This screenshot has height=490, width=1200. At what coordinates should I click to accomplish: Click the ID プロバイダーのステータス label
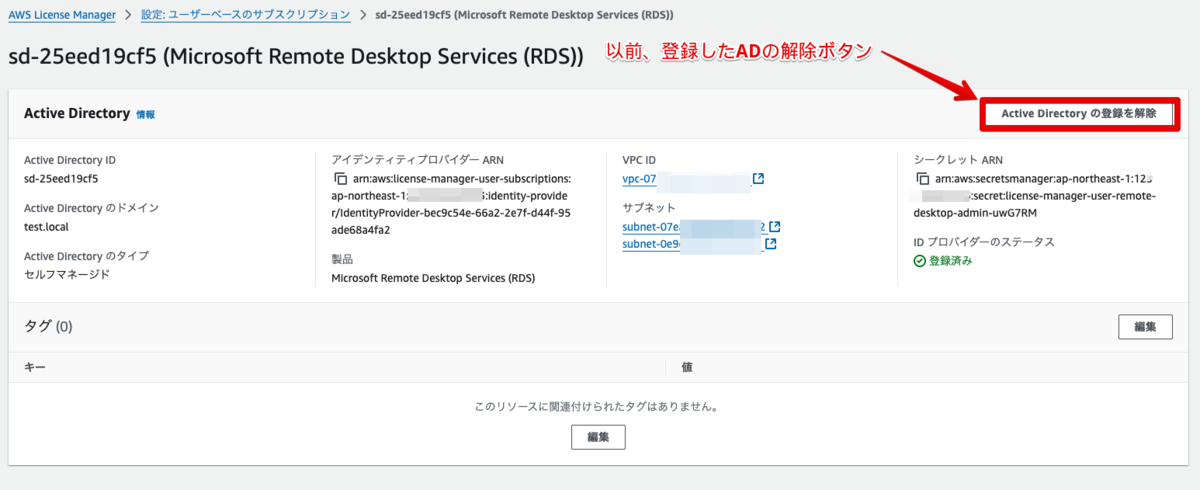point(985,241)
